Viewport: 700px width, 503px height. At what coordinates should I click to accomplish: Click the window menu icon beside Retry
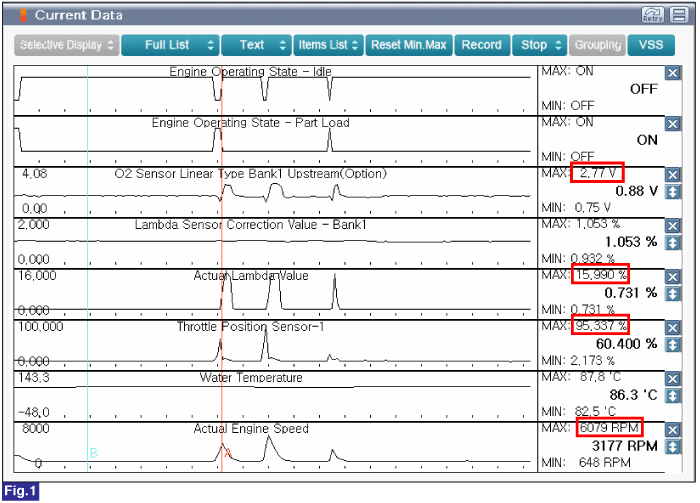[x=679, y=15]
